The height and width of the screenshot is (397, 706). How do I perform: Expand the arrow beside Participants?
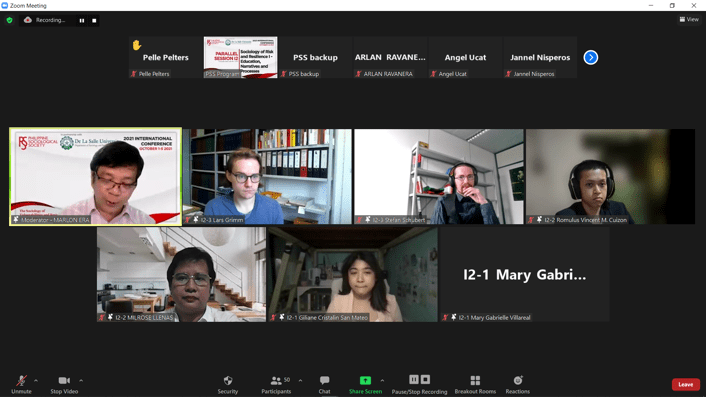pyautogui.click(x=300, y=381)
